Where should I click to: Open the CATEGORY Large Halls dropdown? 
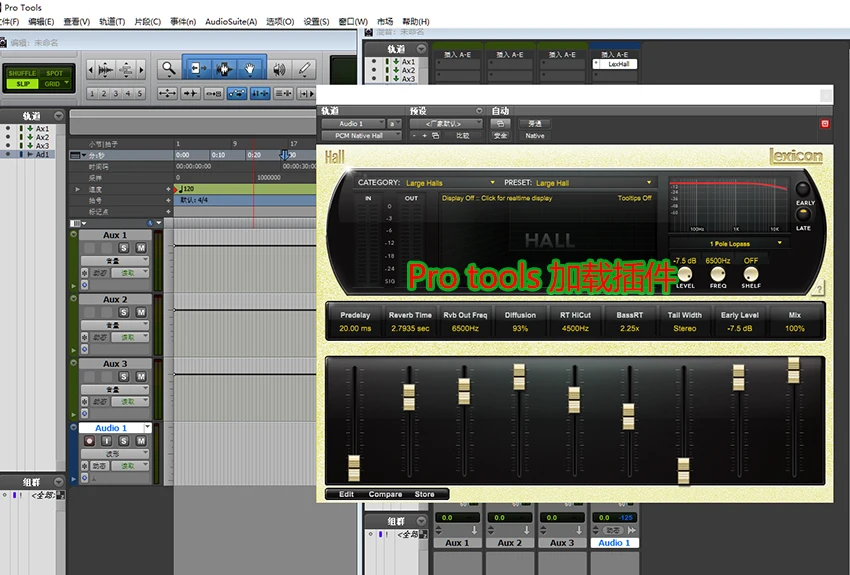click(x=450, y=183)
